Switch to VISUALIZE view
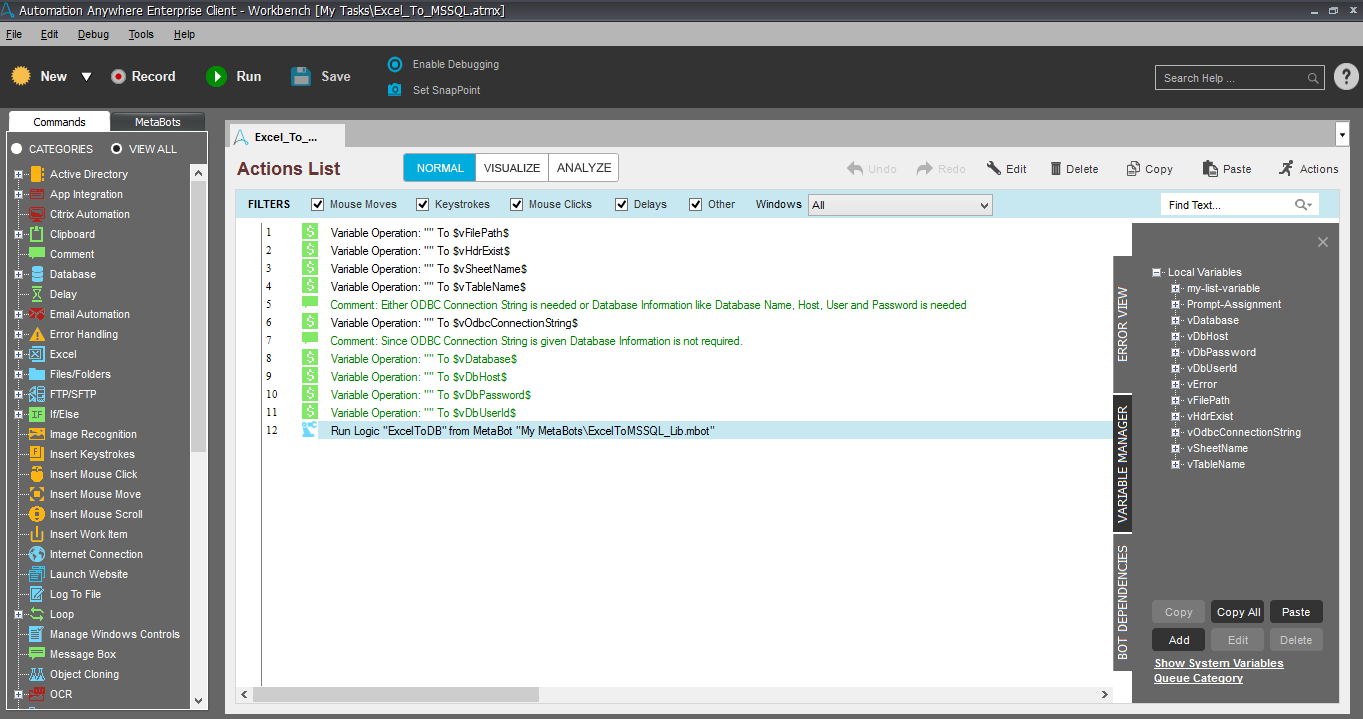 [512, 168]
